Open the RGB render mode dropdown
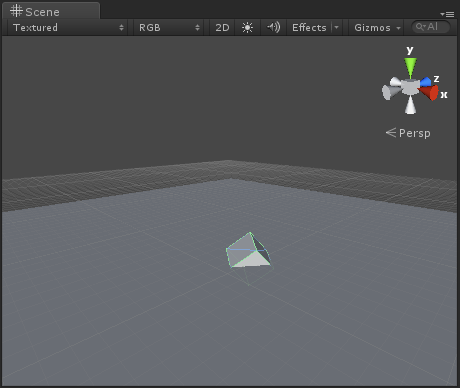The image size is (460, 388). tap(169, 27)
